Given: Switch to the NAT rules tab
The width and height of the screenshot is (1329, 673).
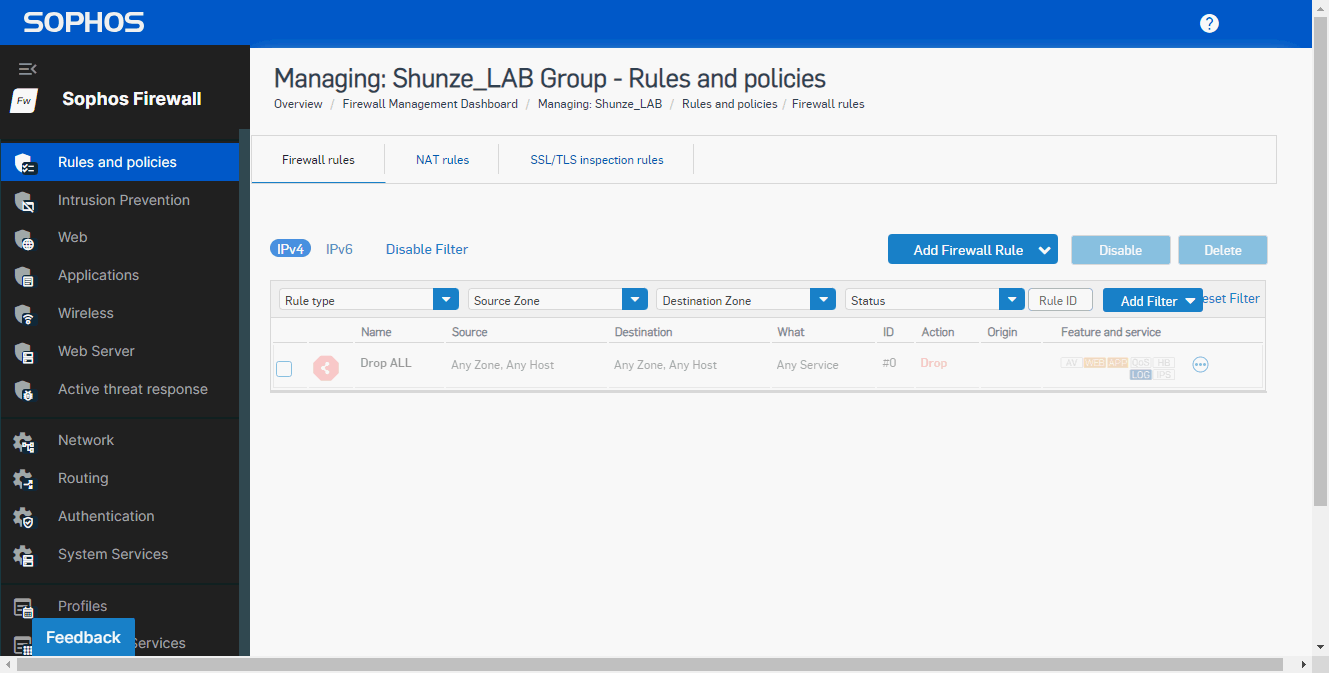Looking at the screenshot, I should (442, 159).
